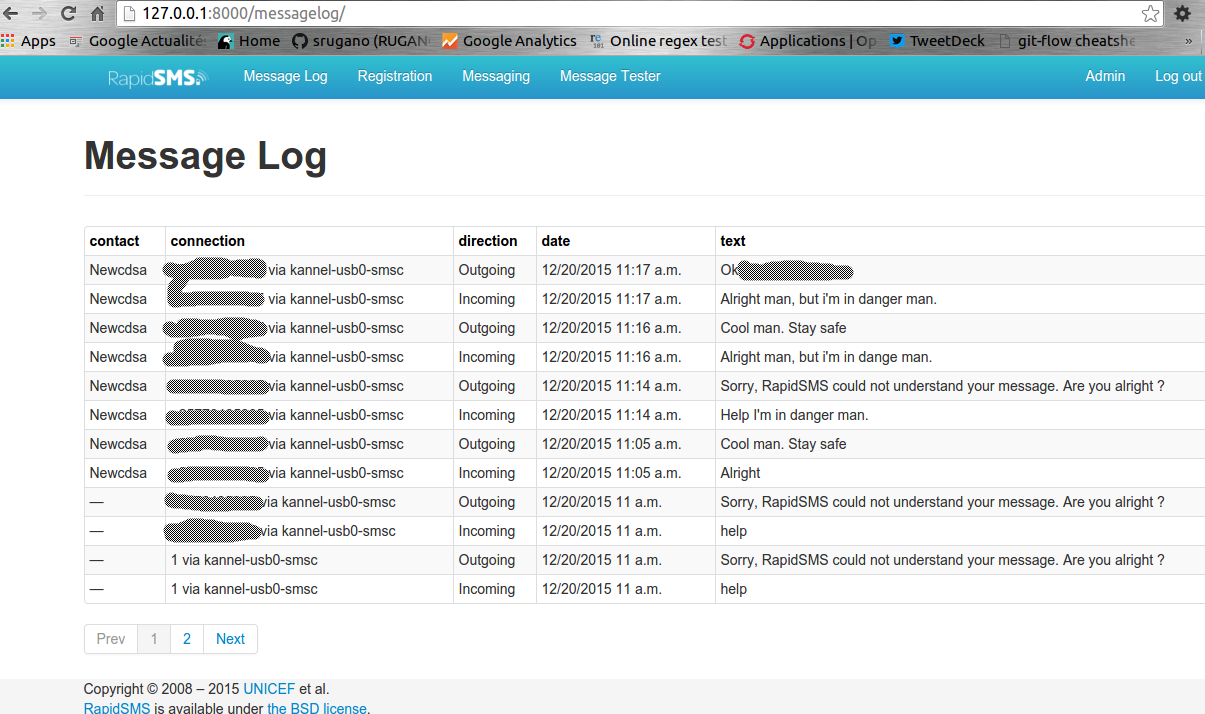Select 'Cool man. Stay safe' in 11:16 row
Viewport: 1205px width, 714px height.
click(783, 328)
